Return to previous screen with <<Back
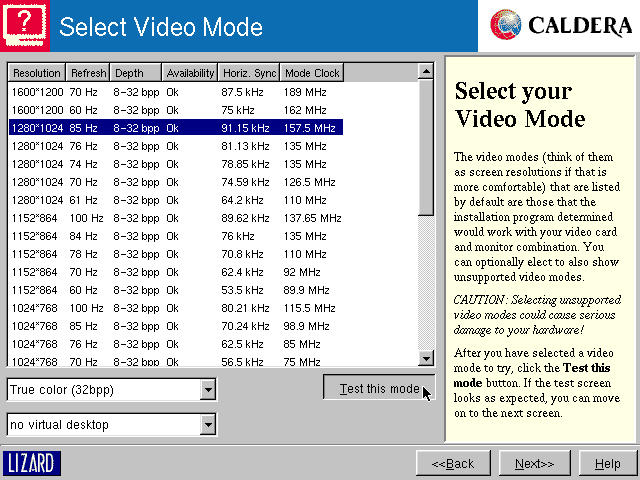 pos(453,464)
